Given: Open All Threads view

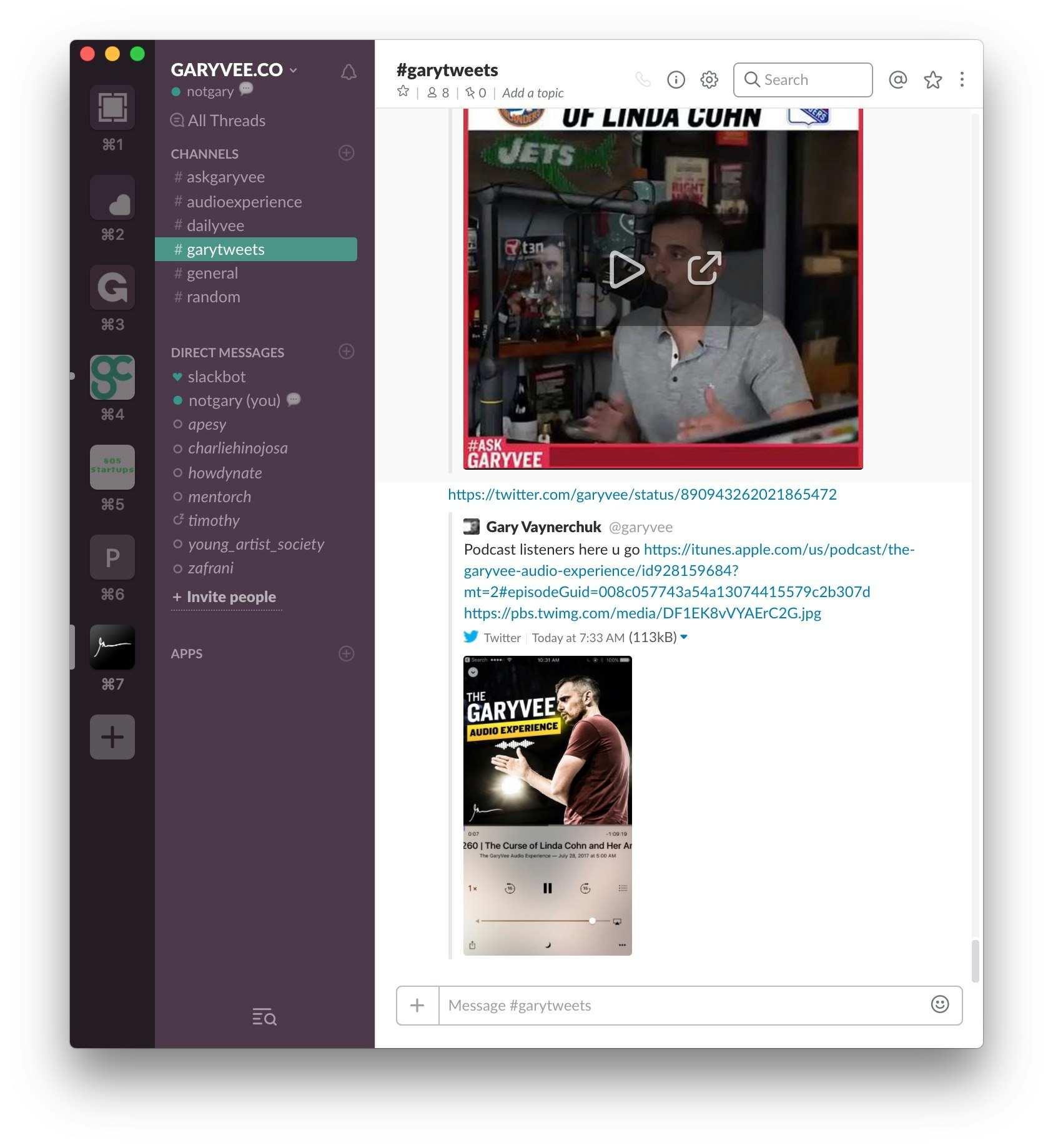Looking at the screenshot, I should click(x=225, y=121).
